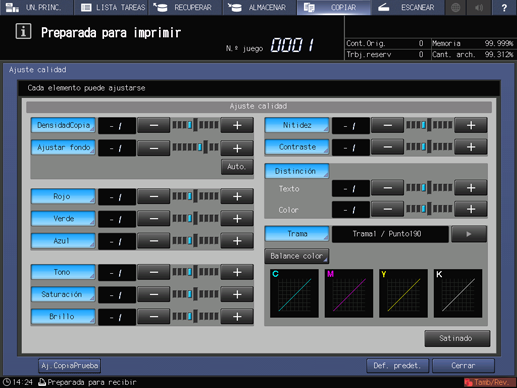Open the black K balance curve
The image size is (517, 388).
pos(458,293)
